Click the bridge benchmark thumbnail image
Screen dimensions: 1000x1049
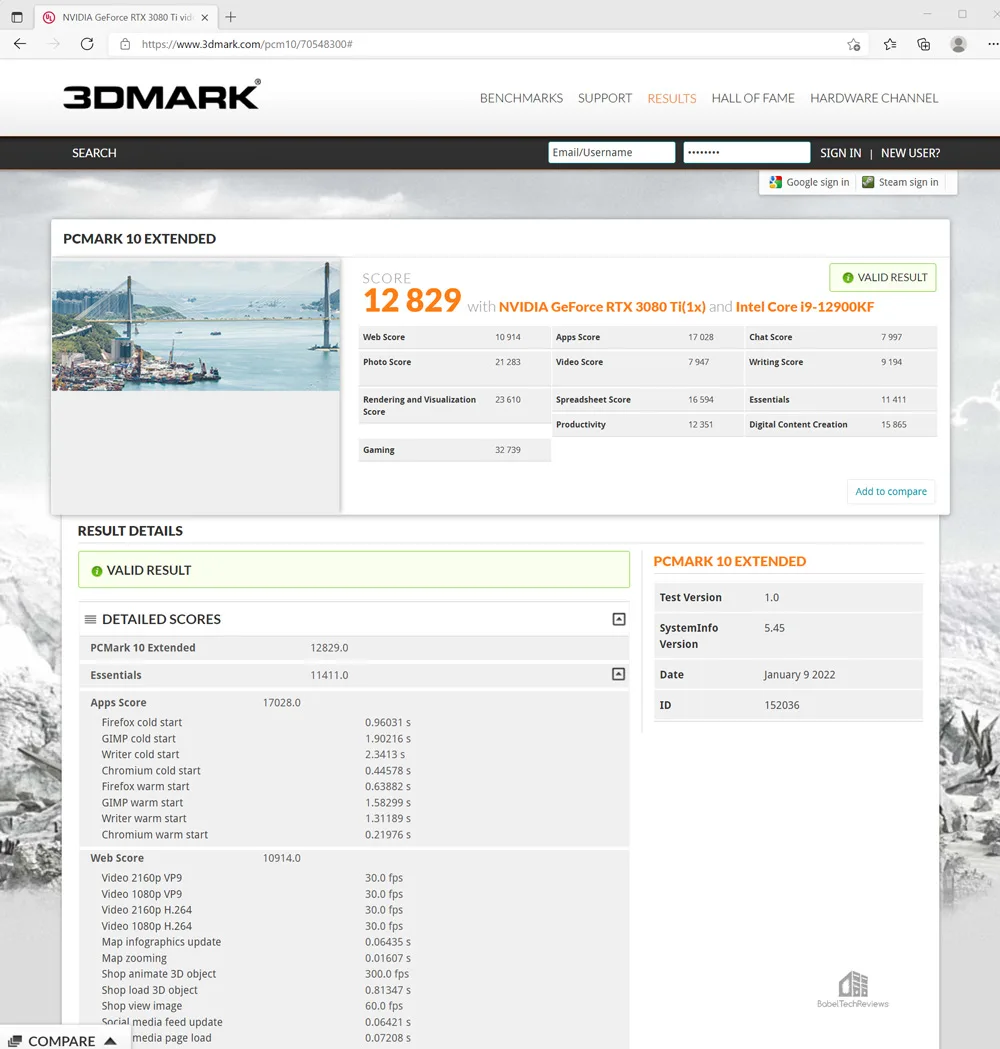click(x=196, y=326)
